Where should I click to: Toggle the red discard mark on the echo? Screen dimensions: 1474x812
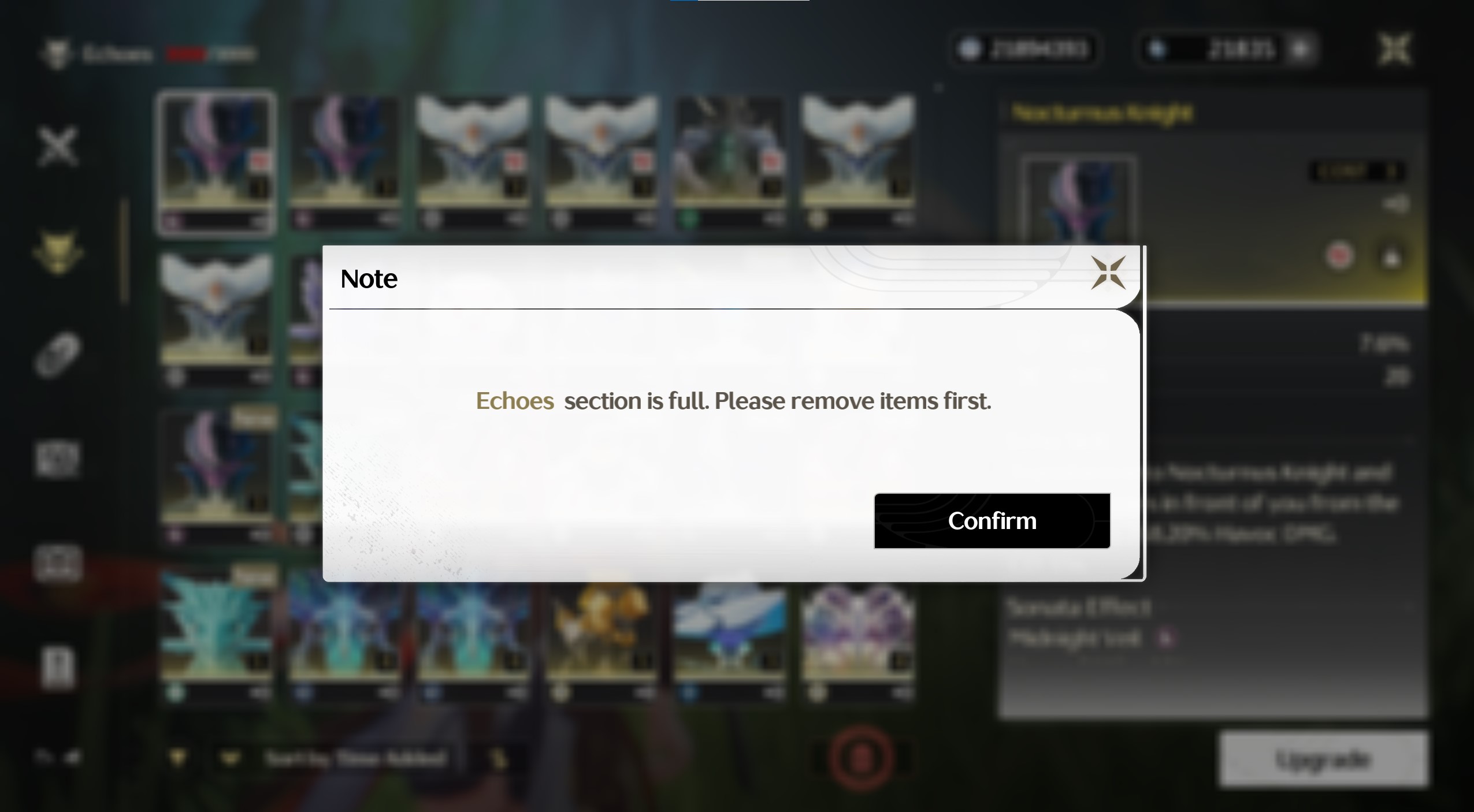click(x=1339, y=256)
